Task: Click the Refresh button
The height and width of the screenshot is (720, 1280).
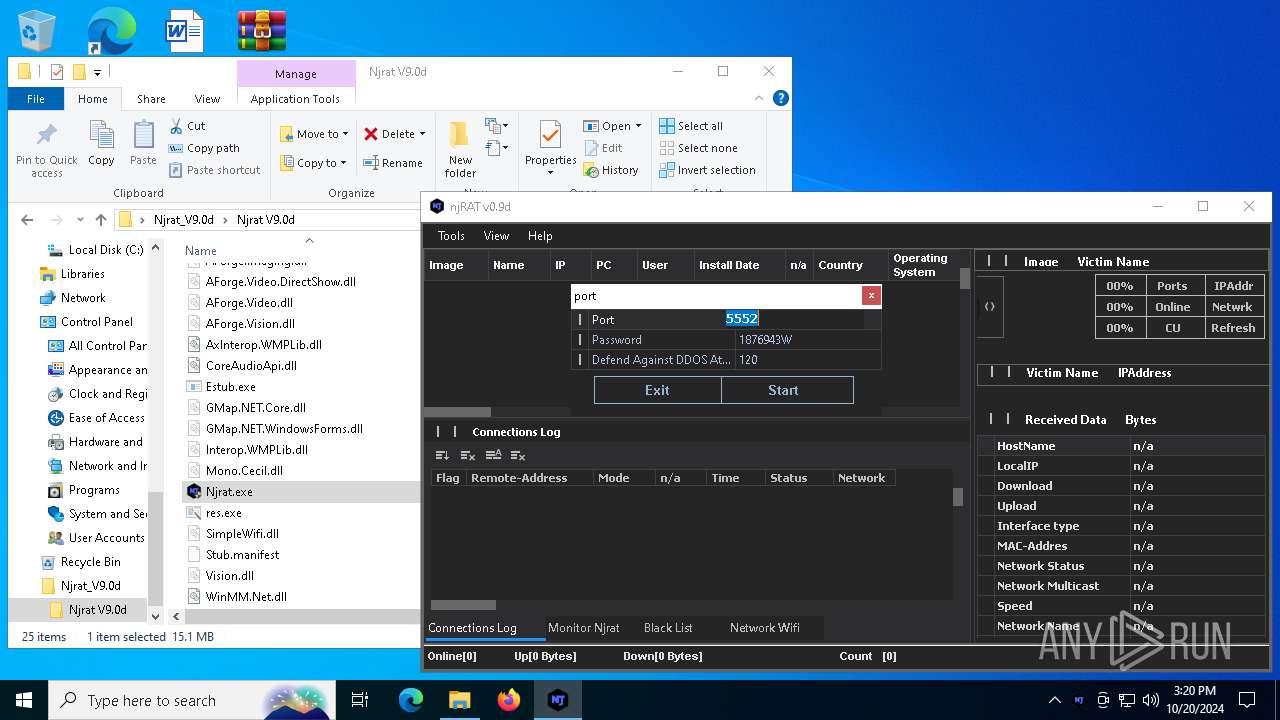Action: (1233, 328)
